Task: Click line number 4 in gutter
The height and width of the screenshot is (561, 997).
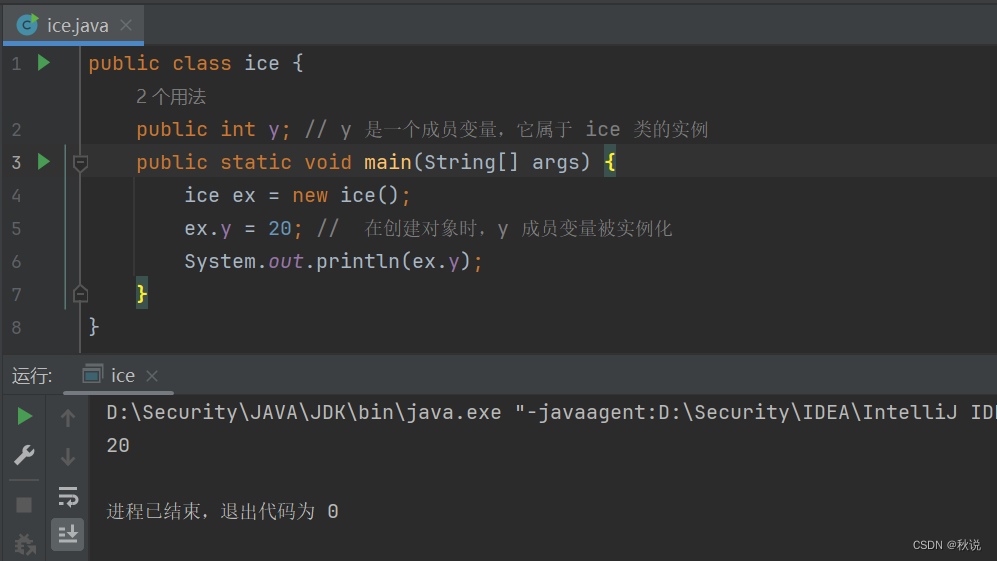Action: click(17, 195)
